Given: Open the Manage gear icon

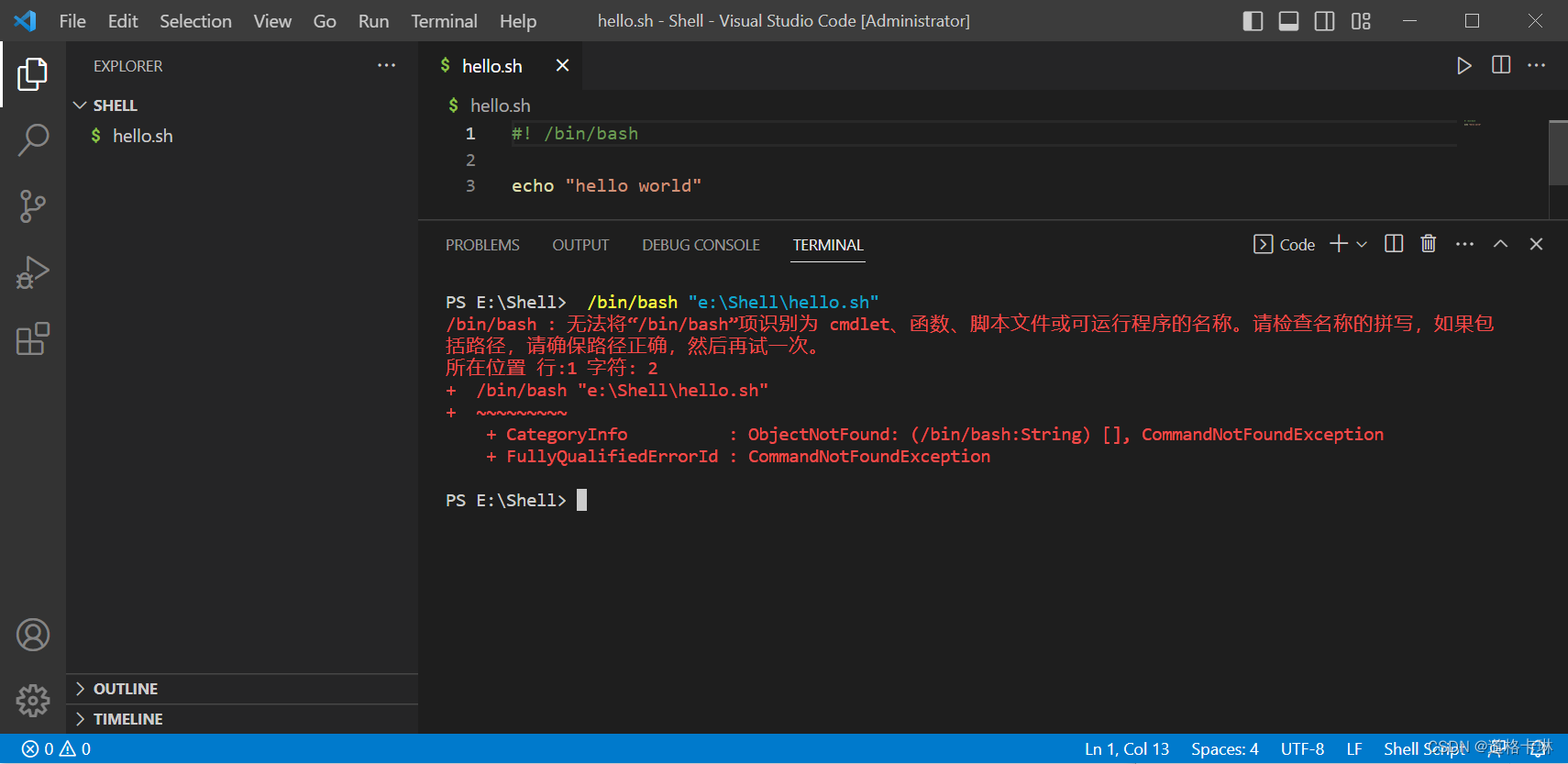Looking at the screenshot, I should click(33, 701).
